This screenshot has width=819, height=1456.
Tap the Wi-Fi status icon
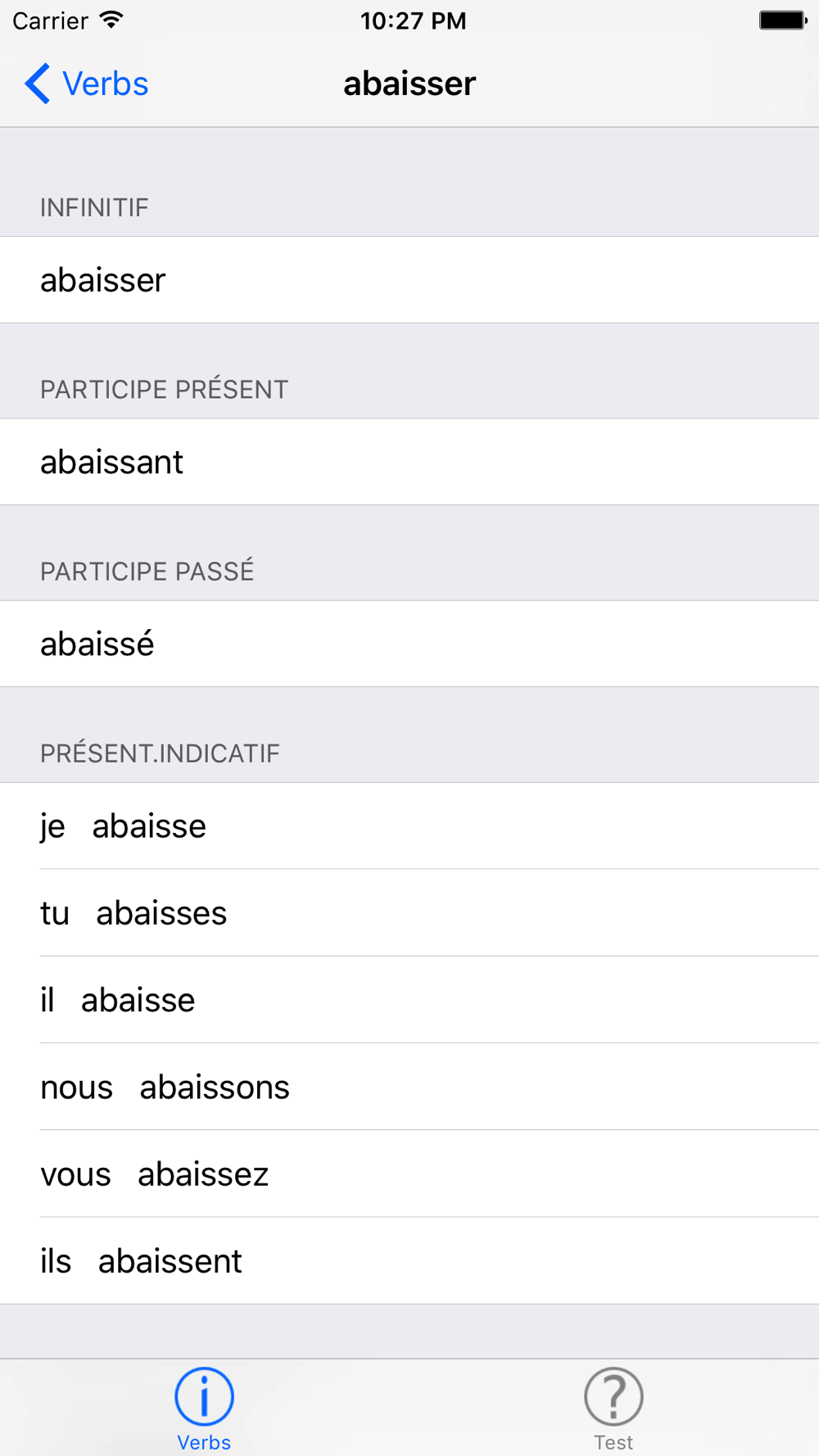(111, 20)
